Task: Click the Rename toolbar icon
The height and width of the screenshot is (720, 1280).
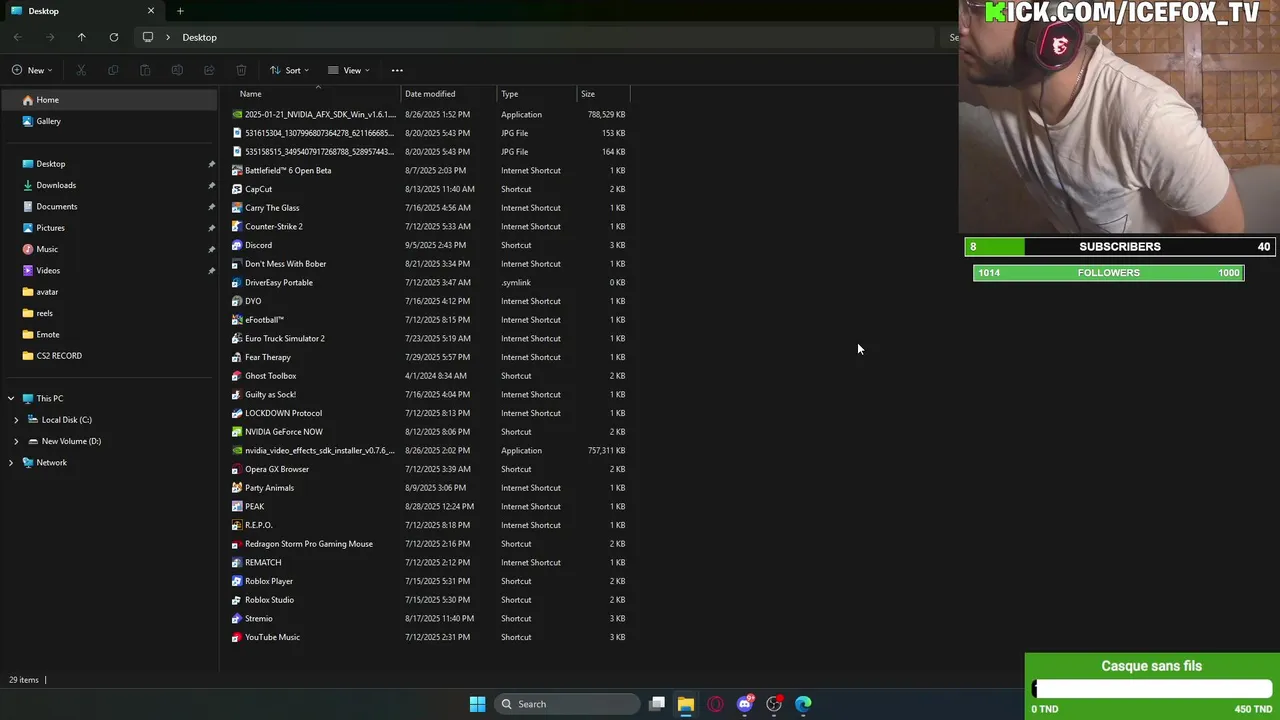Action: 177,70
